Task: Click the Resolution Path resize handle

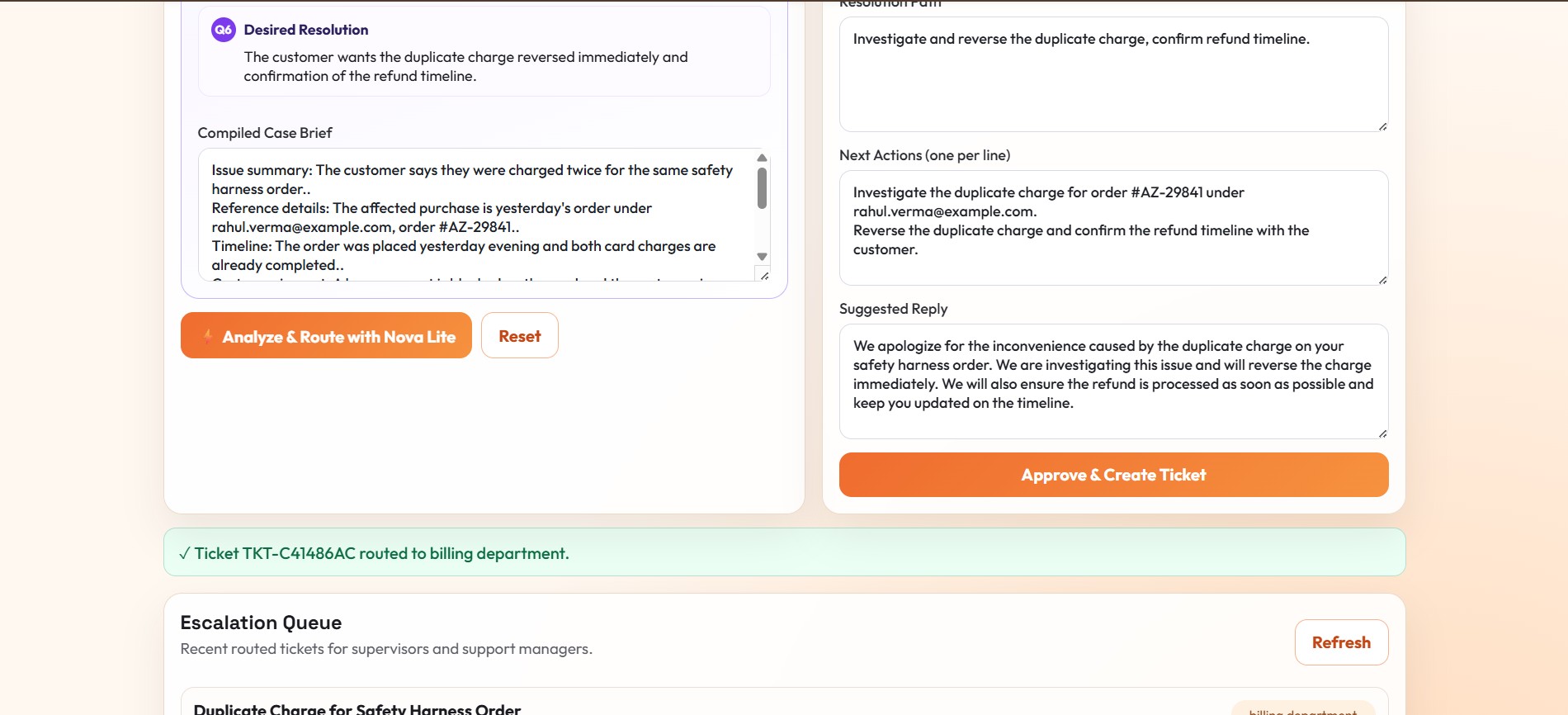Action: [x=1382, y=125]
